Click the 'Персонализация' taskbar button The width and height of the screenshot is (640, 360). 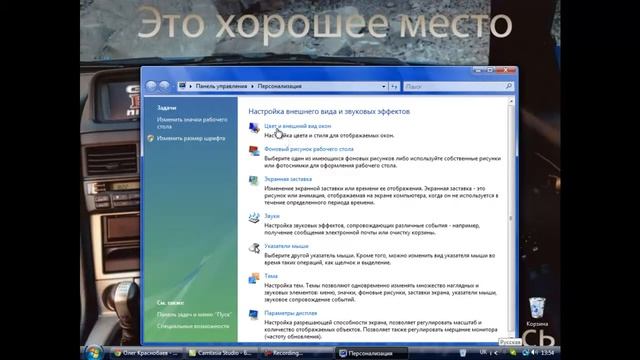[371, 353]
